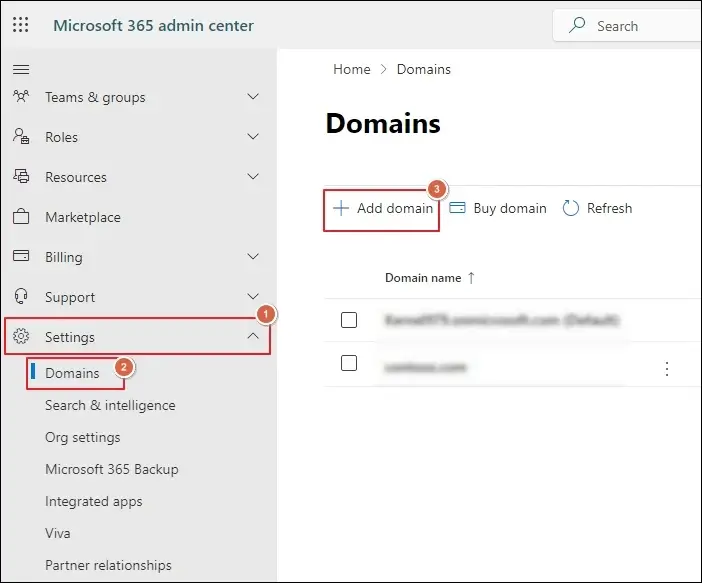Open Integrated apps

click(94, 502)
